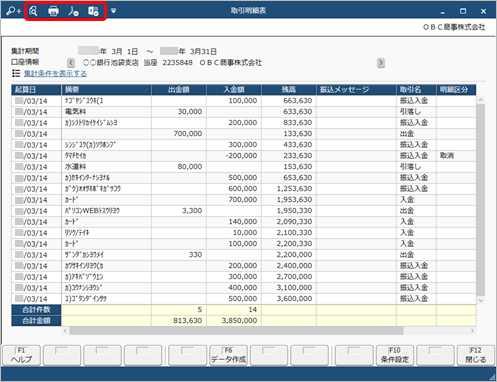Click the horizontal scrollbar left arrow
This screenshot has width=497, height=382.
(x=65, y=331)
